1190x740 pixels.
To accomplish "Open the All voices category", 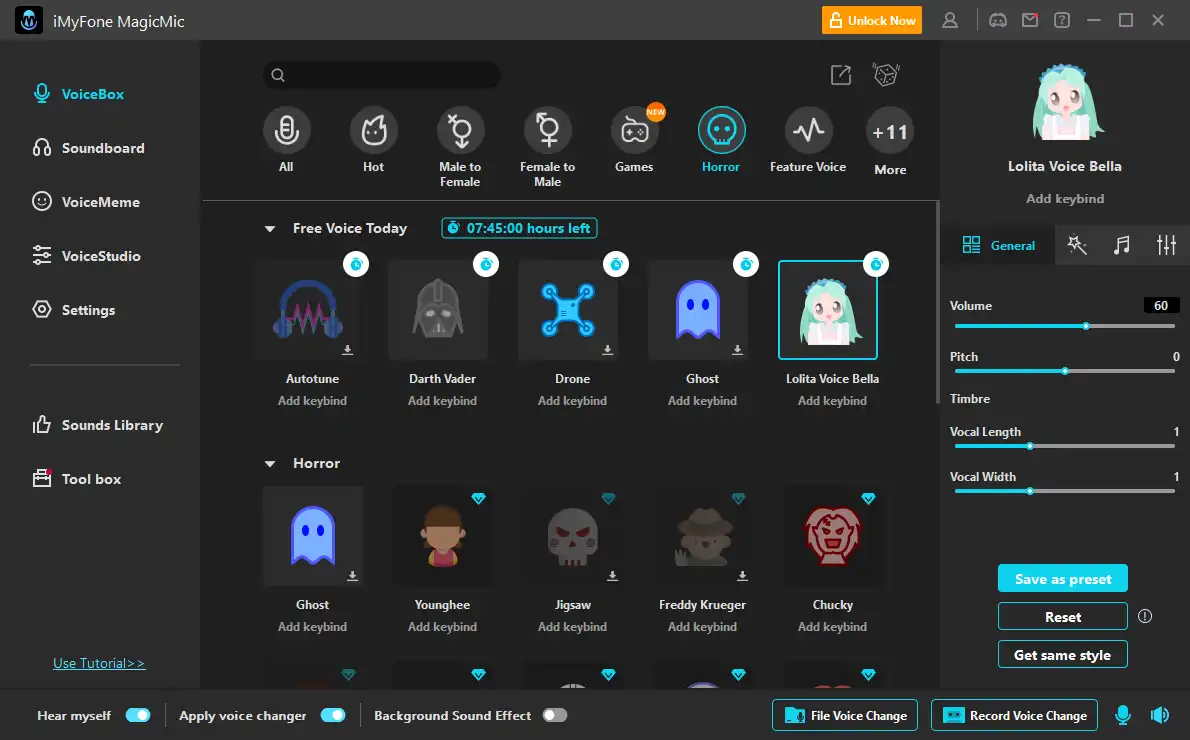I will point(286,131).
